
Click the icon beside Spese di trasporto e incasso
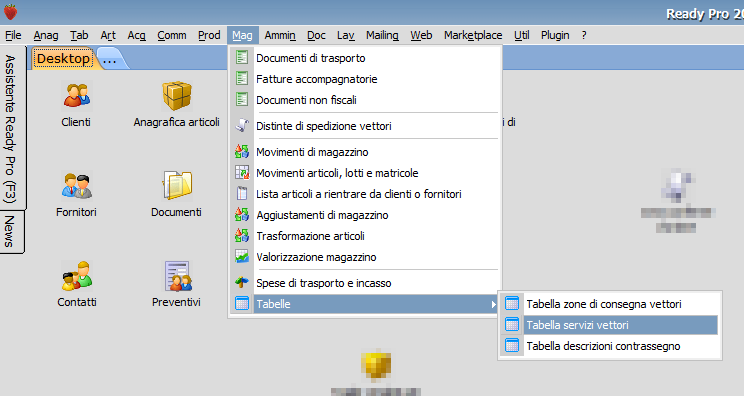point(242,283)
